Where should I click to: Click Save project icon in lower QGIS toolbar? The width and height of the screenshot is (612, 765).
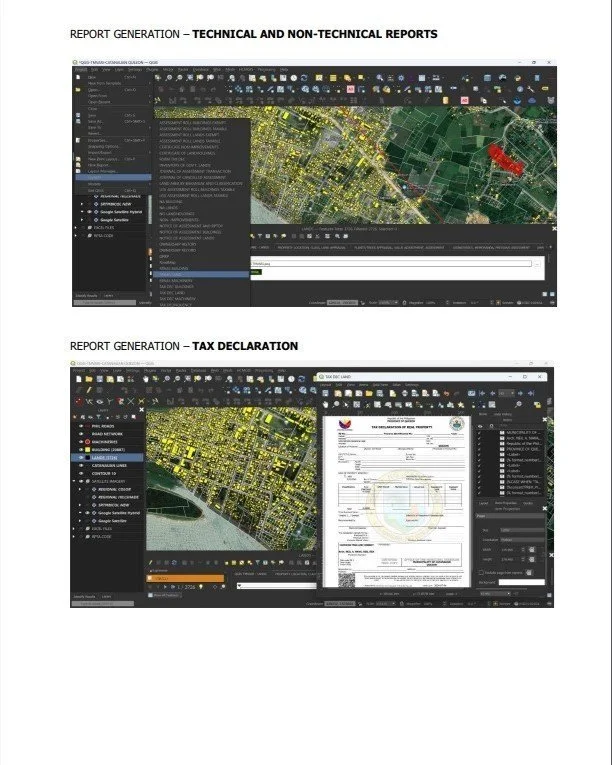pyautogui.click(x=100, y=379)
